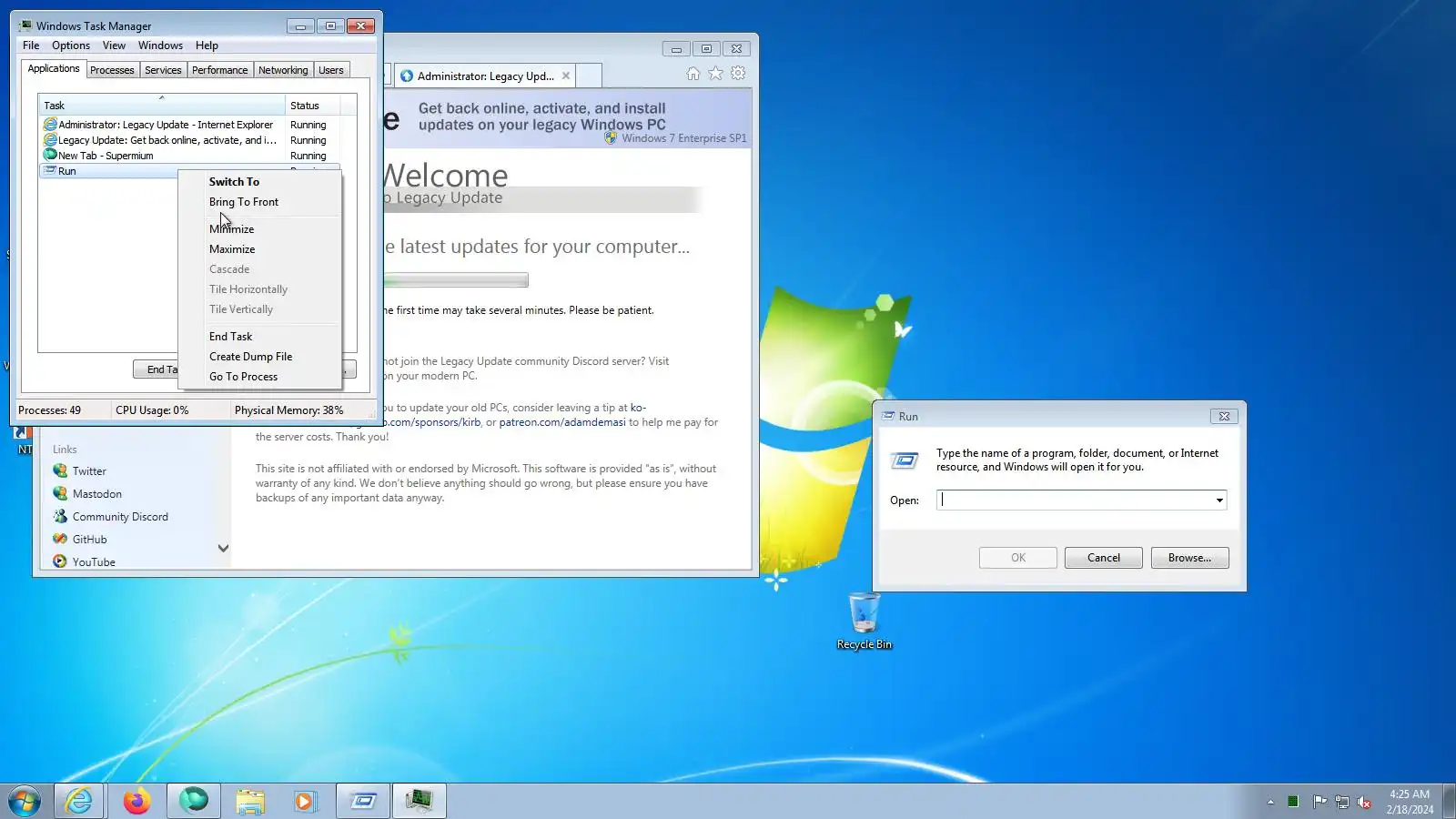Screen dimensions: 1456x819
Task: Select the Task Manager taskbar button
Action: point(420,801)
